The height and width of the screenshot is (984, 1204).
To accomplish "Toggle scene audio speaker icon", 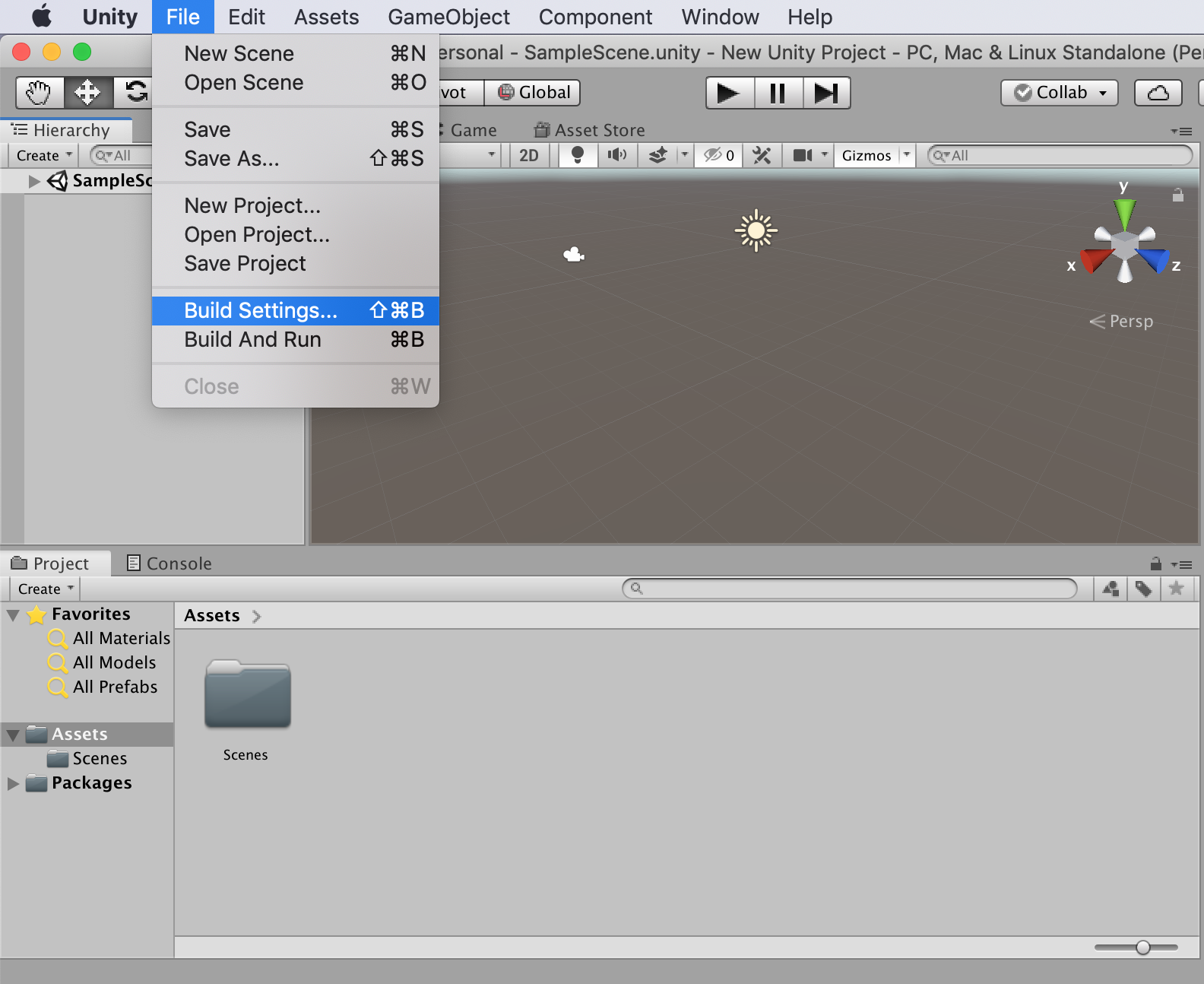I will [616, 155].
